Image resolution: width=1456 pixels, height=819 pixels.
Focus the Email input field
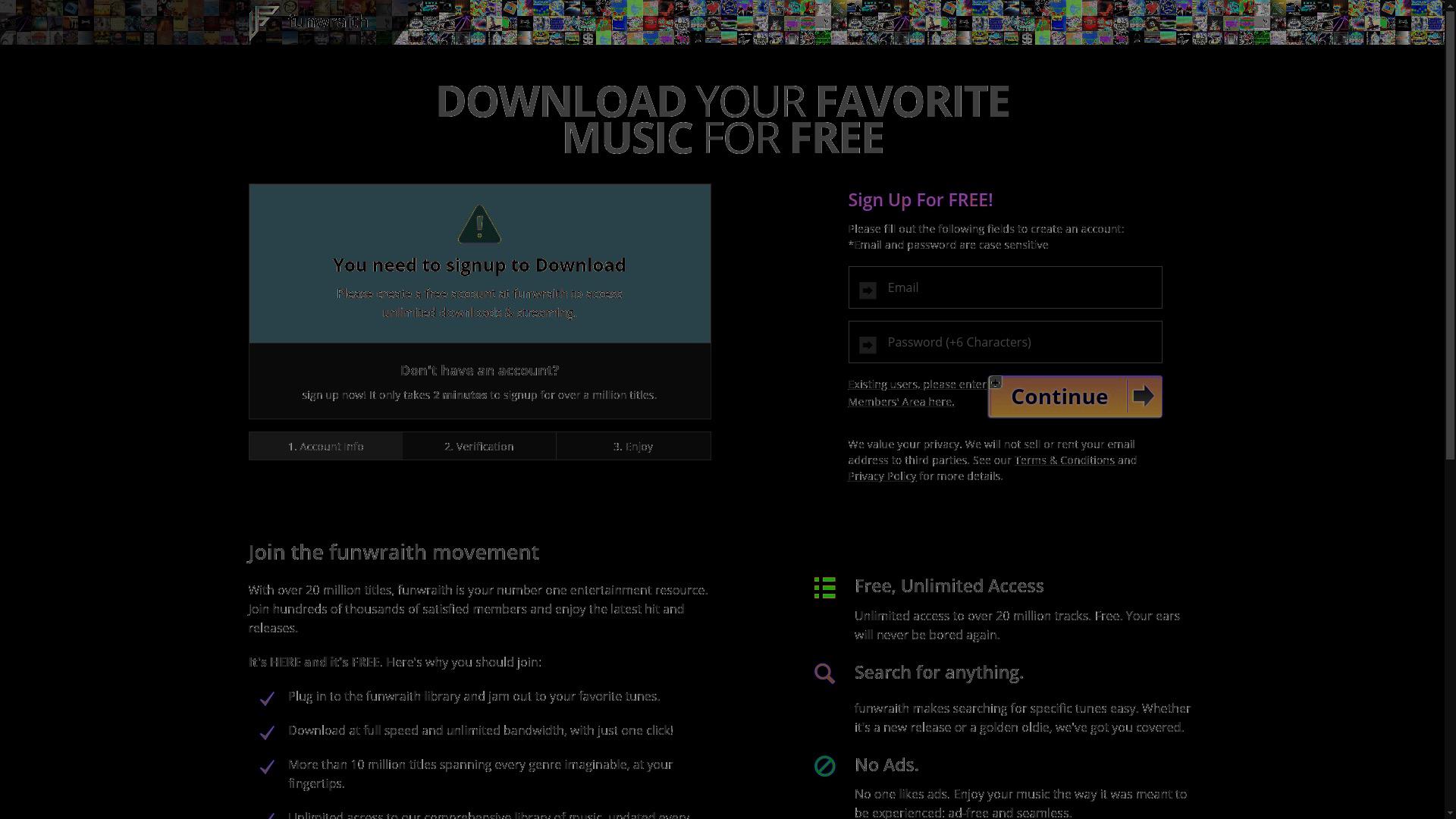[x=1005, y=287]
